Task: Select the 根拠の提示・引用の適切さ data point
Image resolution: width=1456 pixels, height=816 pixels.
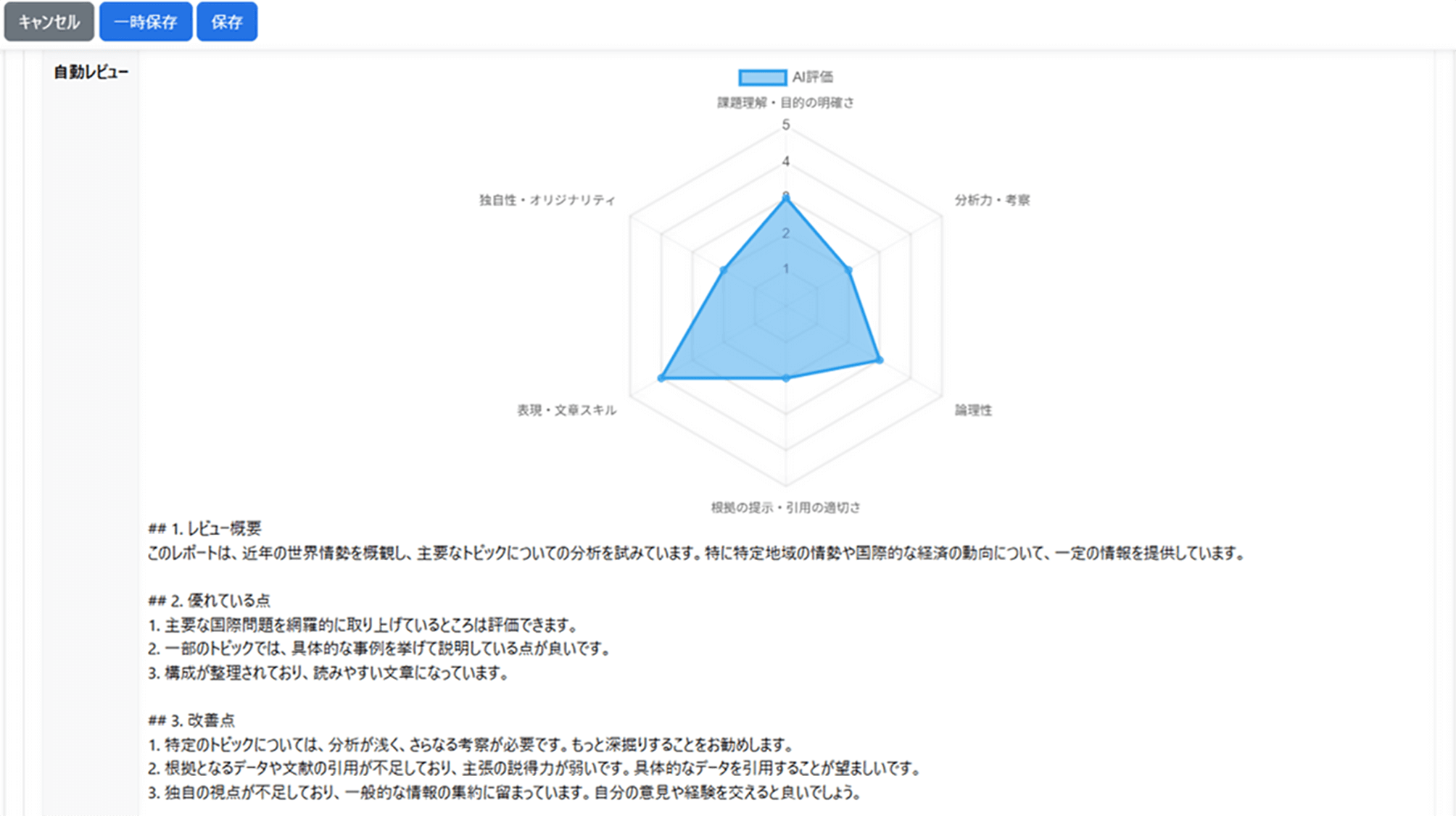Action: pyautogui.click(x=786, y=378)
